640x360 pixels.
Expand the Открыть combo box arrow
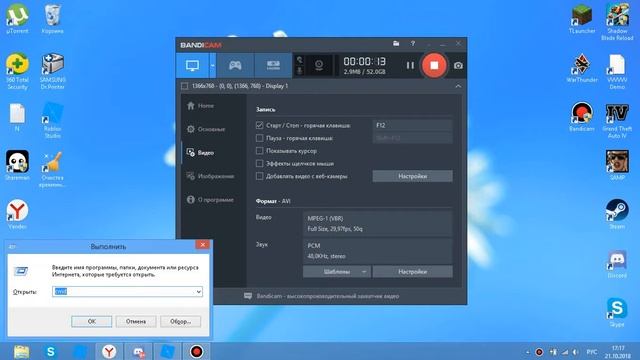point(198,291)
